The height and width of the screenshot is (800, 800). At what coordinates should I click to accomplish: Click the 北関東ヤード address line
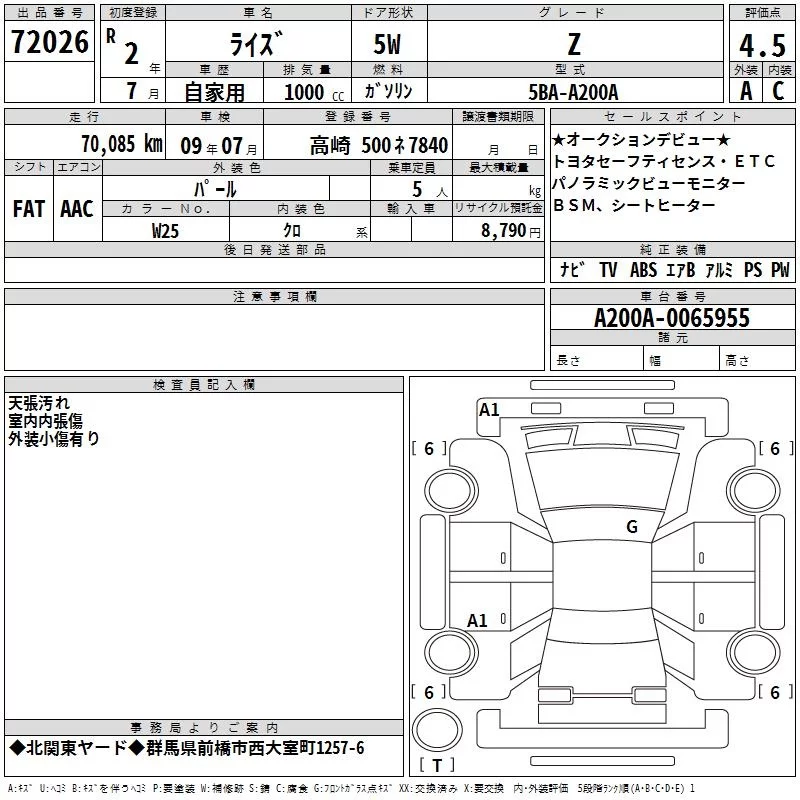(187, 748)
